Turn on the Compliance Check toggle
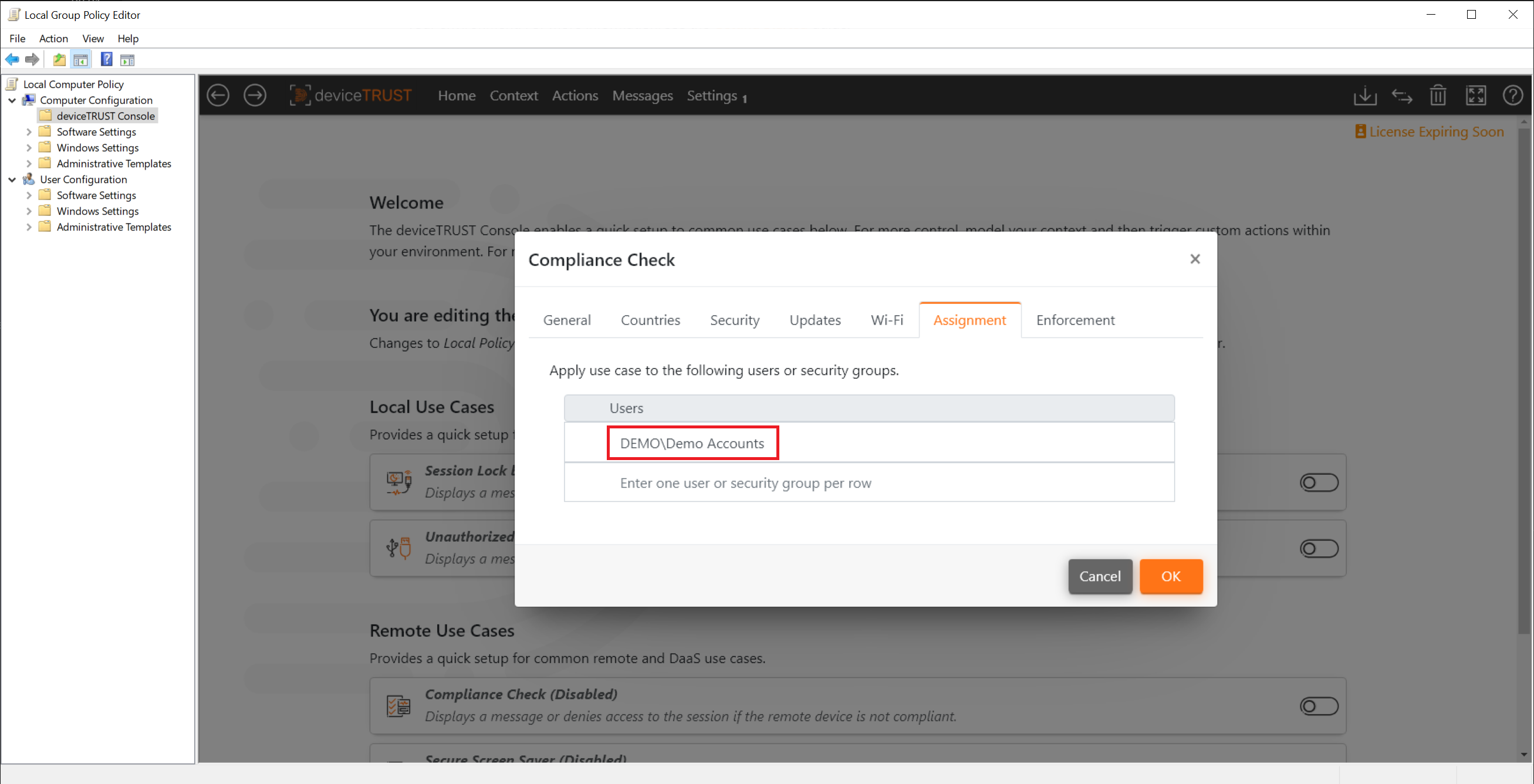Screen dimensions: 1534x784 coord(1319,707)
